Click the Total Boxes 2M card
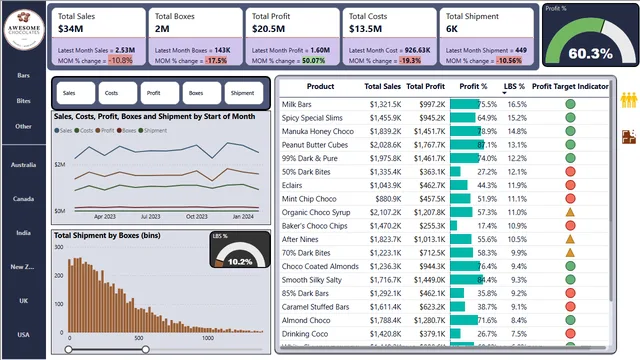Screen dimensions: 640x360 [196, 37]
